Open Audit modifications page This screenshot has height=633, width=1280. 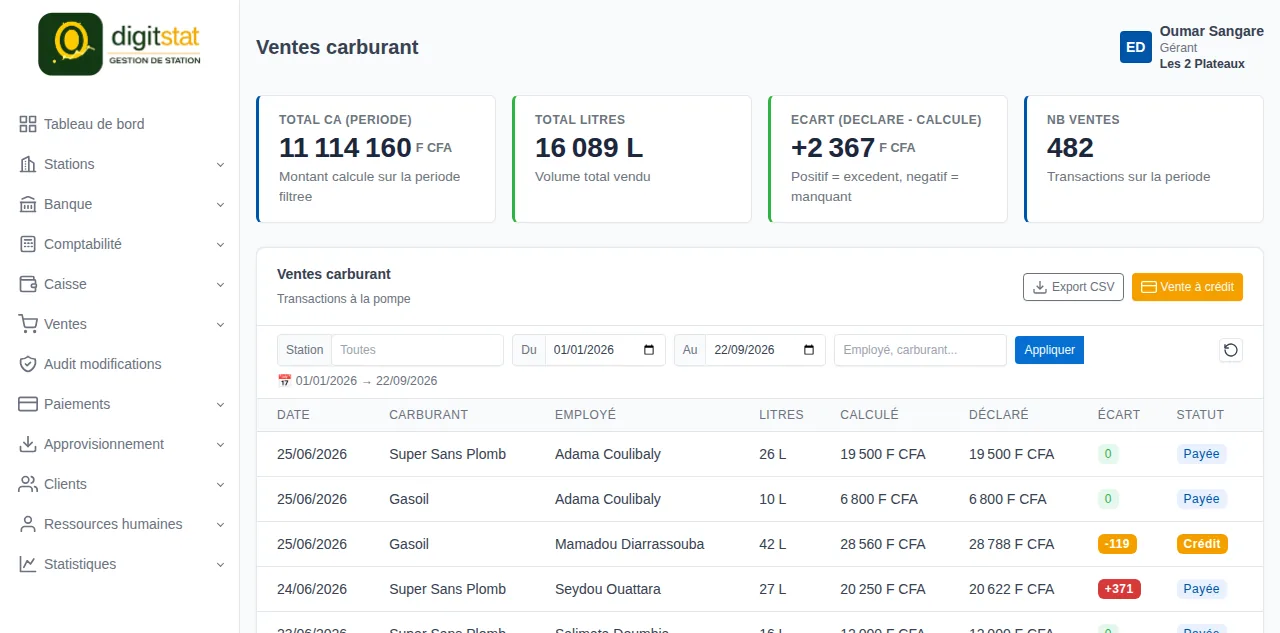tap(120, 364)
